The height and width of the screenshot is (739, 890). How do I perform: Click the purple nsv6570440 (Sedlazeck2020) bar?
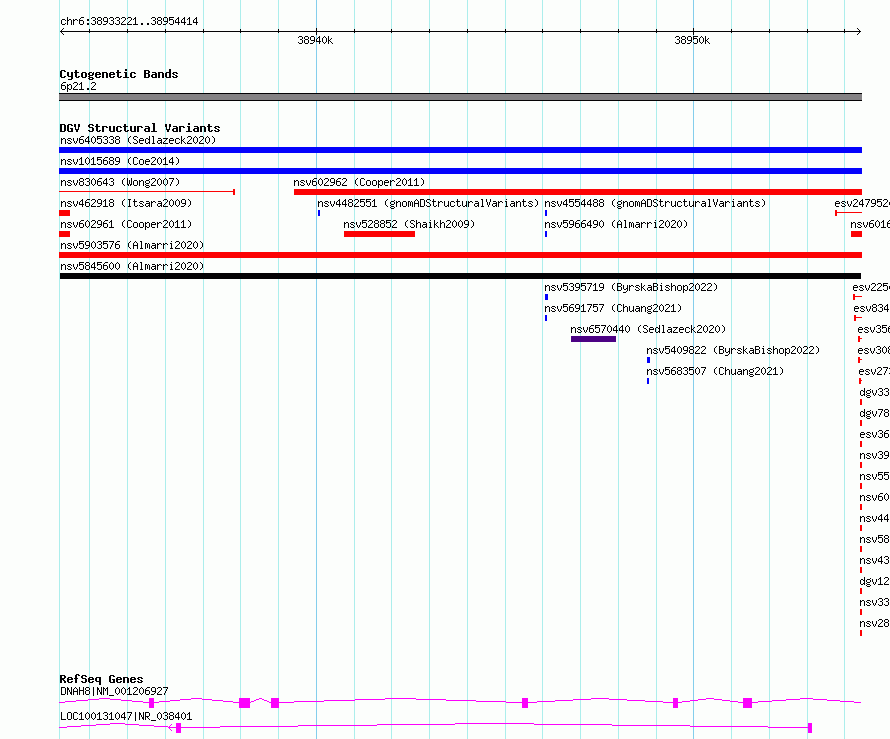tap(593, 339)
